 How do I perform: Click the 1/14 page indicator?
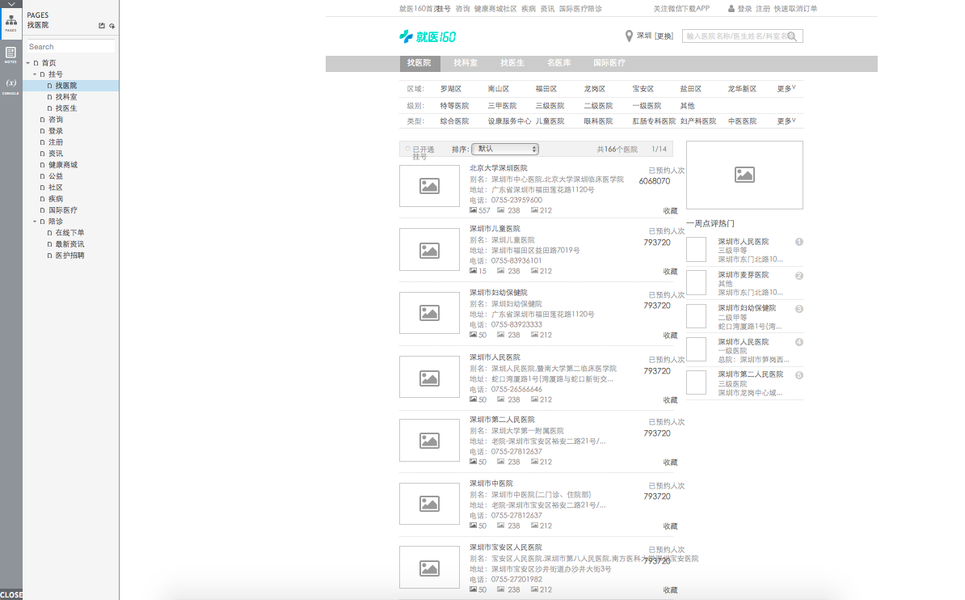(x=659, y=149)
